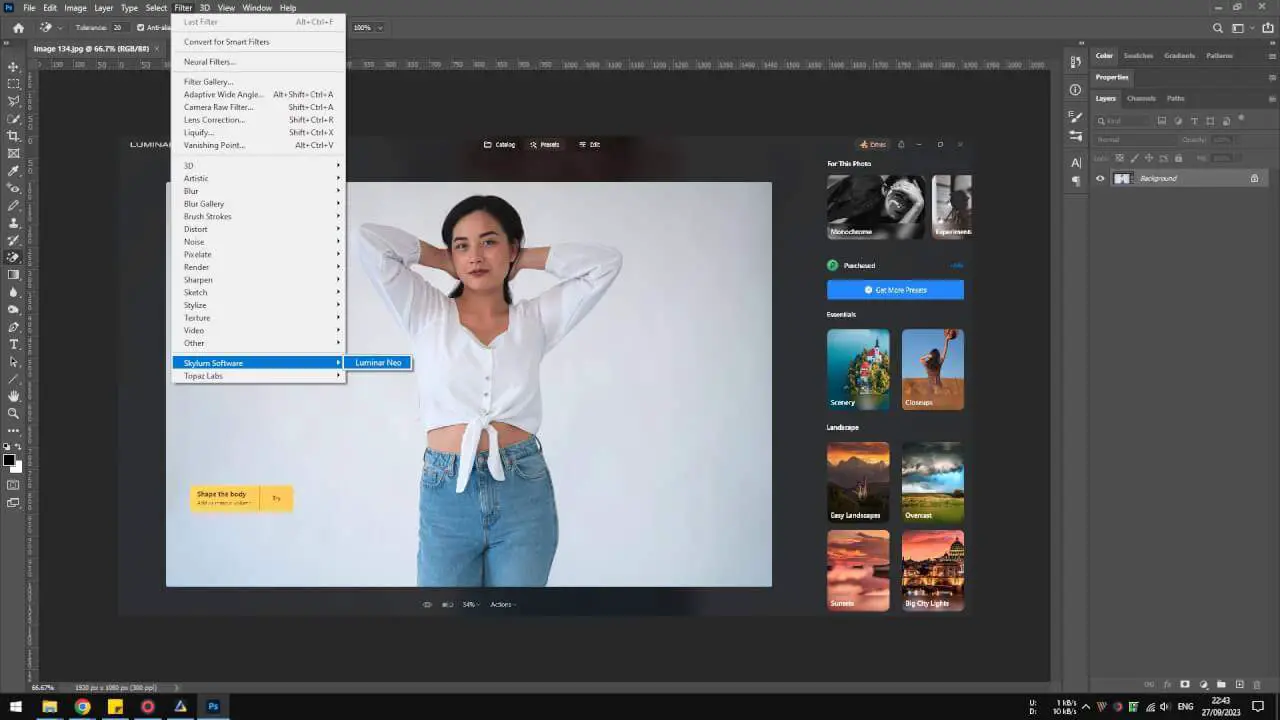Unlock the Background layer

click(x=1255, y=178)
